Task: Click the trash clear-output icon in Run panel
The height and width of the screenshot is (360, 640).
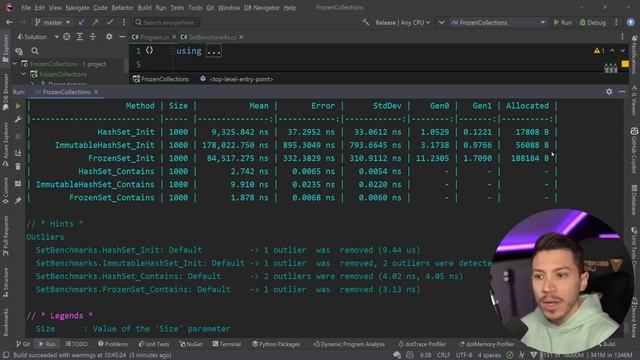Action: click(18, 167)
